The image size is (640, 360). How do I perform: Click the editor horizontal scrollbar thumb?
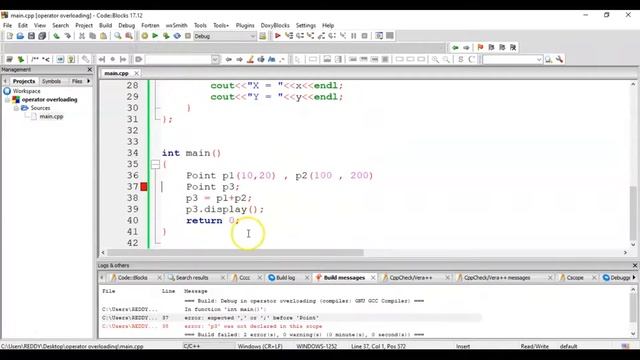point(235,253)
